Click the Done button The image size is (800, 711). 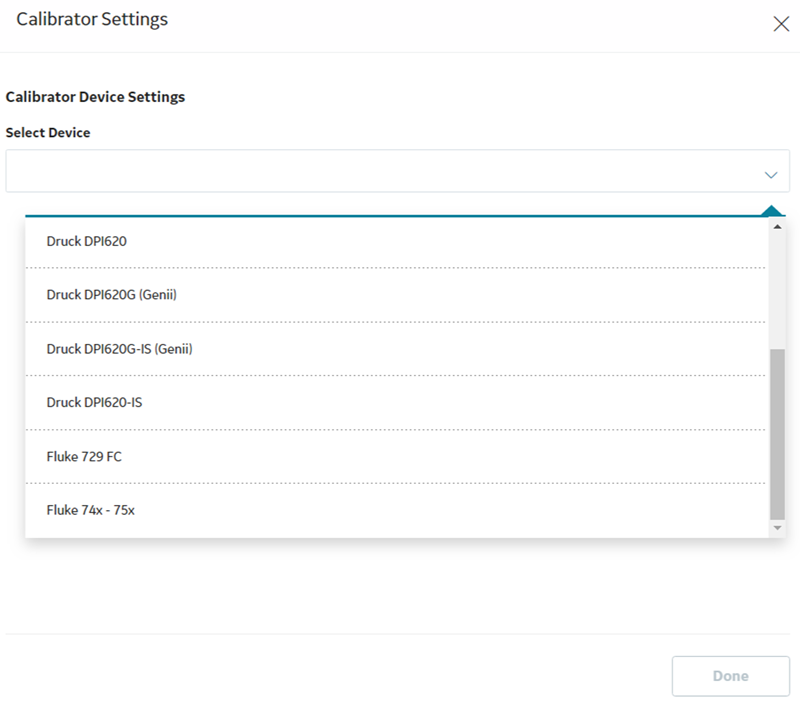pyautogui.click(x=731, y=676)
